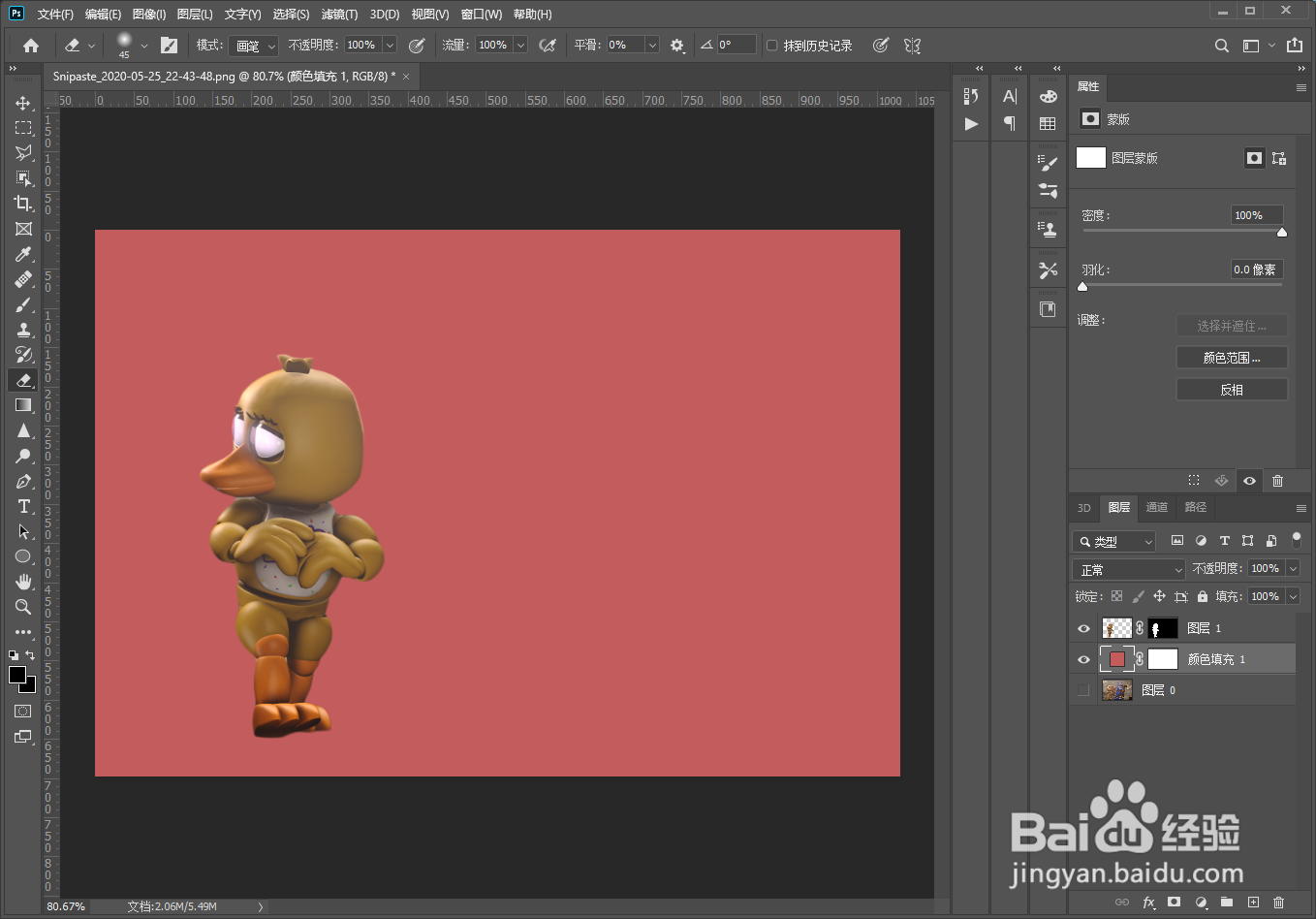Switch to the 通道 tab

click(x=1157, y=507)
